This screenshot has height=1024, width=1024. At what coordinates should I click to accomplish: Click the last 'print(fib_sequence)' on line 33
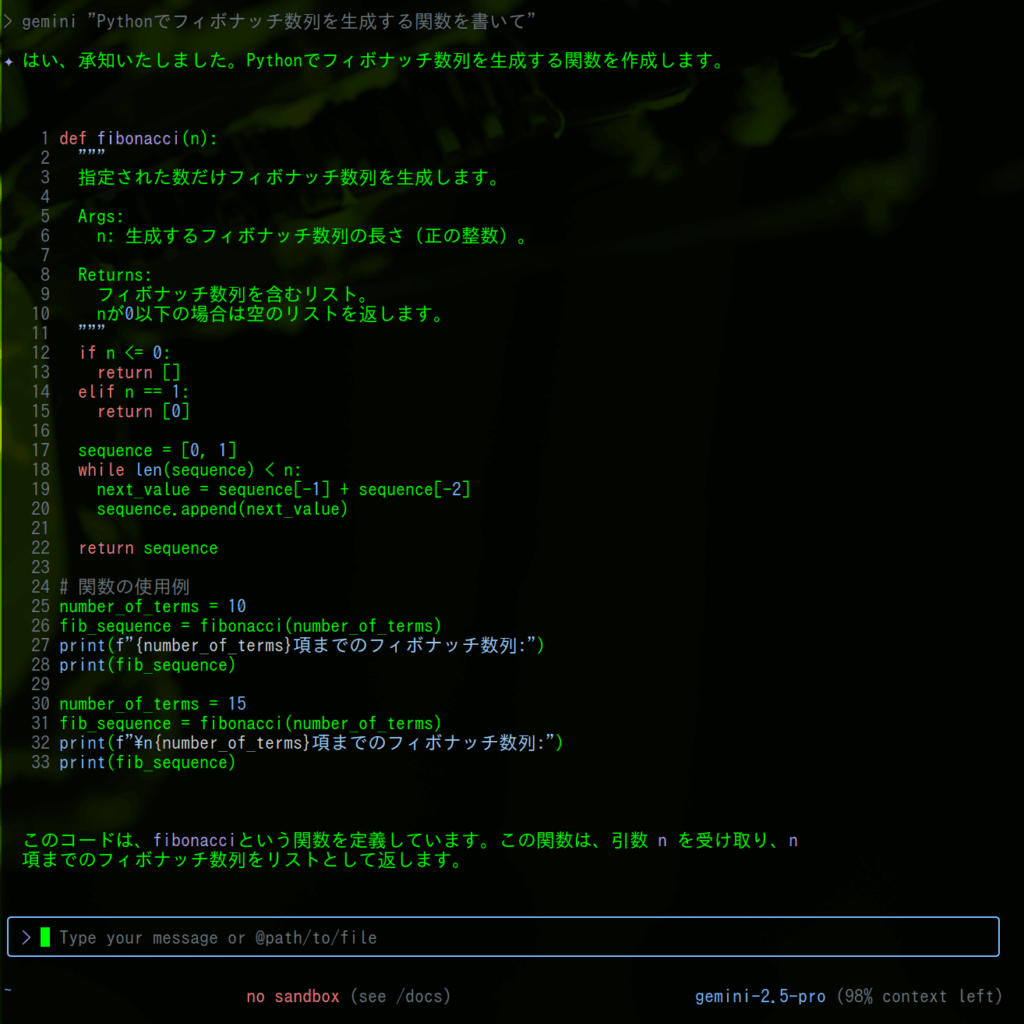coord(147,762)
